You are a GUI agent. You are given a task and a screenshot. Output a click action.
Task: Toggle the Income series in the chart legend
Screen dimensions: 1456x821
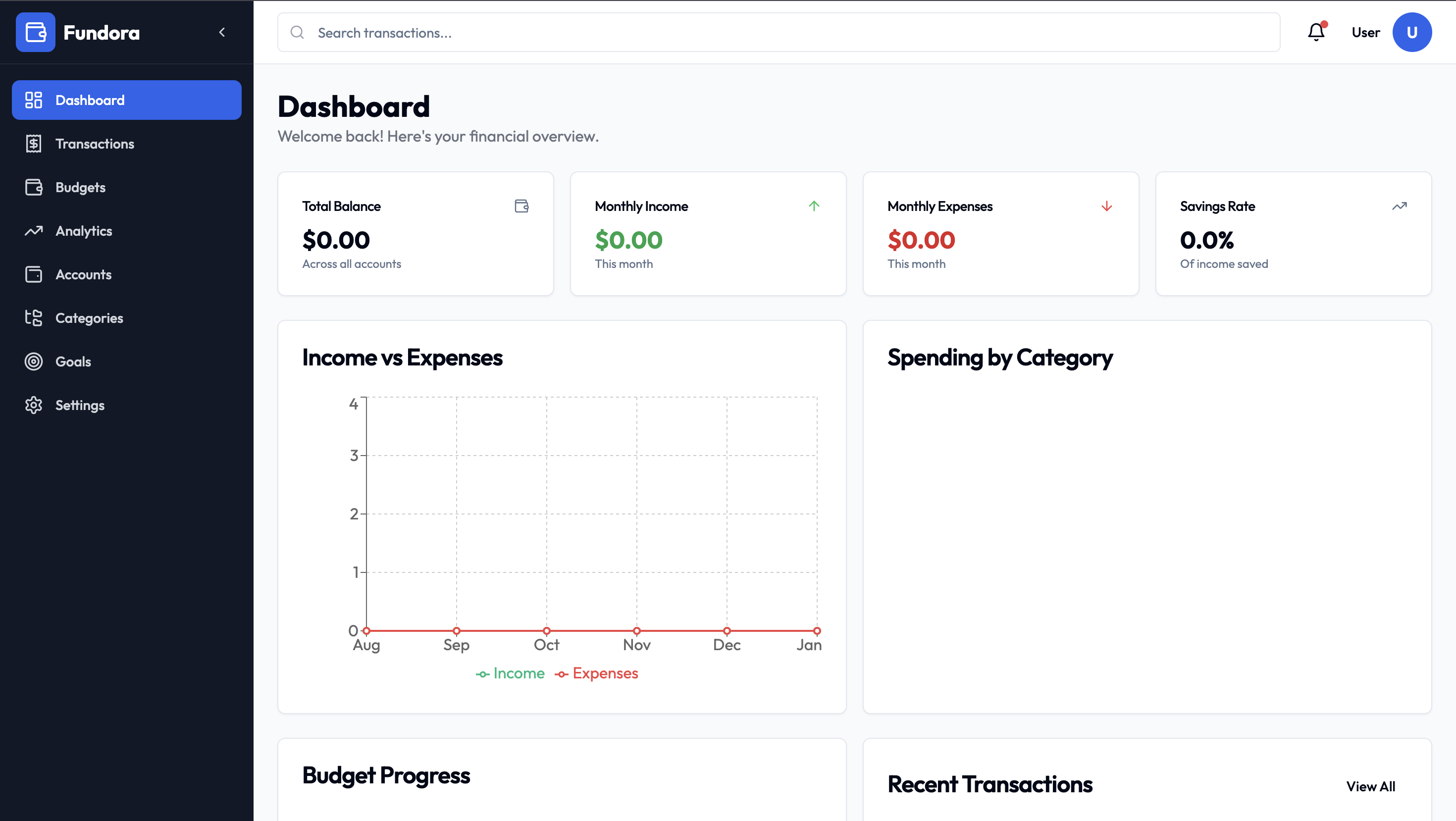pyautogui.click(x=509, y=673)
